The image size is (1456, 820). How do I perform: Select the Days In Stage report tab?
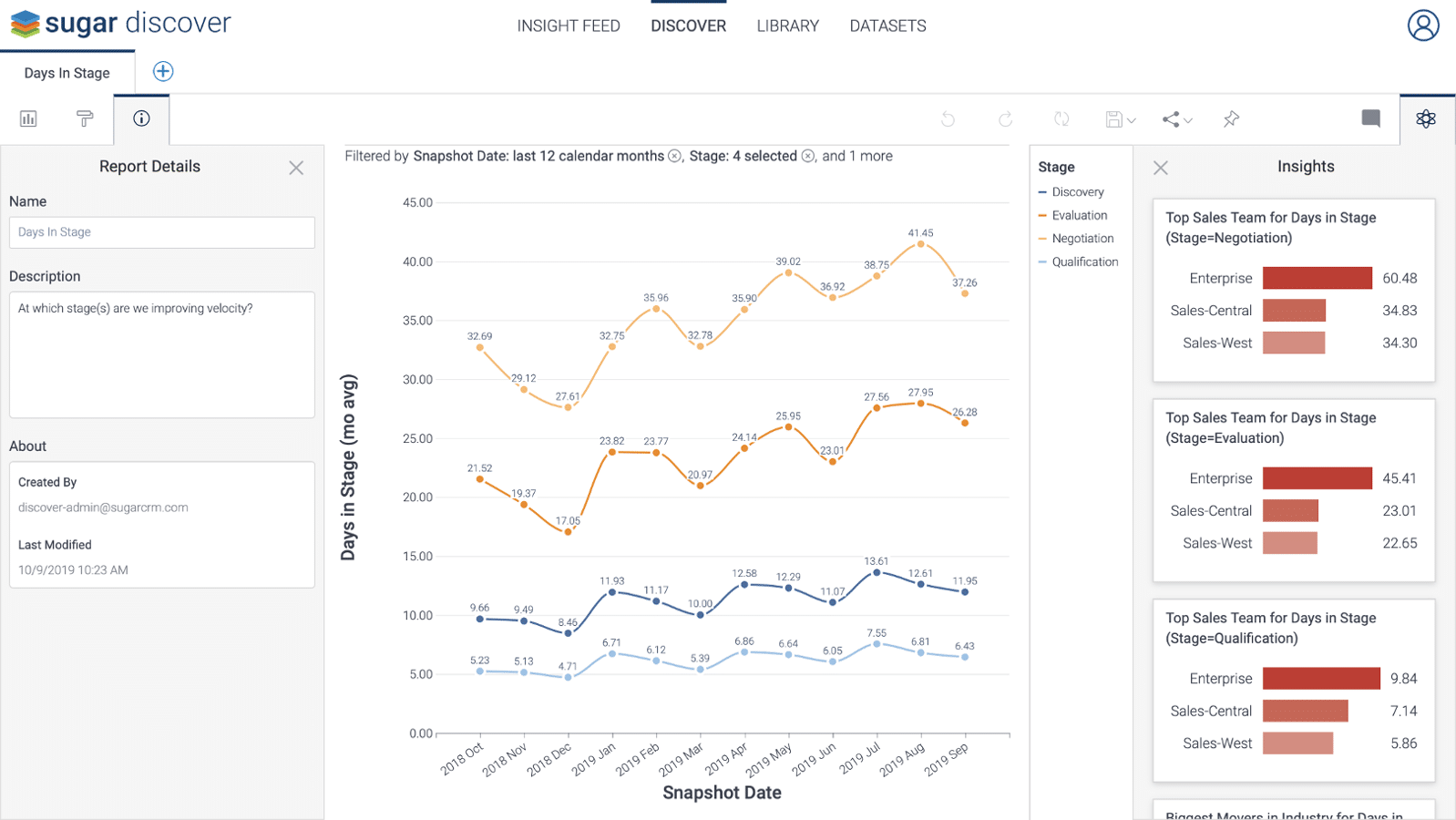coord(67,73)
